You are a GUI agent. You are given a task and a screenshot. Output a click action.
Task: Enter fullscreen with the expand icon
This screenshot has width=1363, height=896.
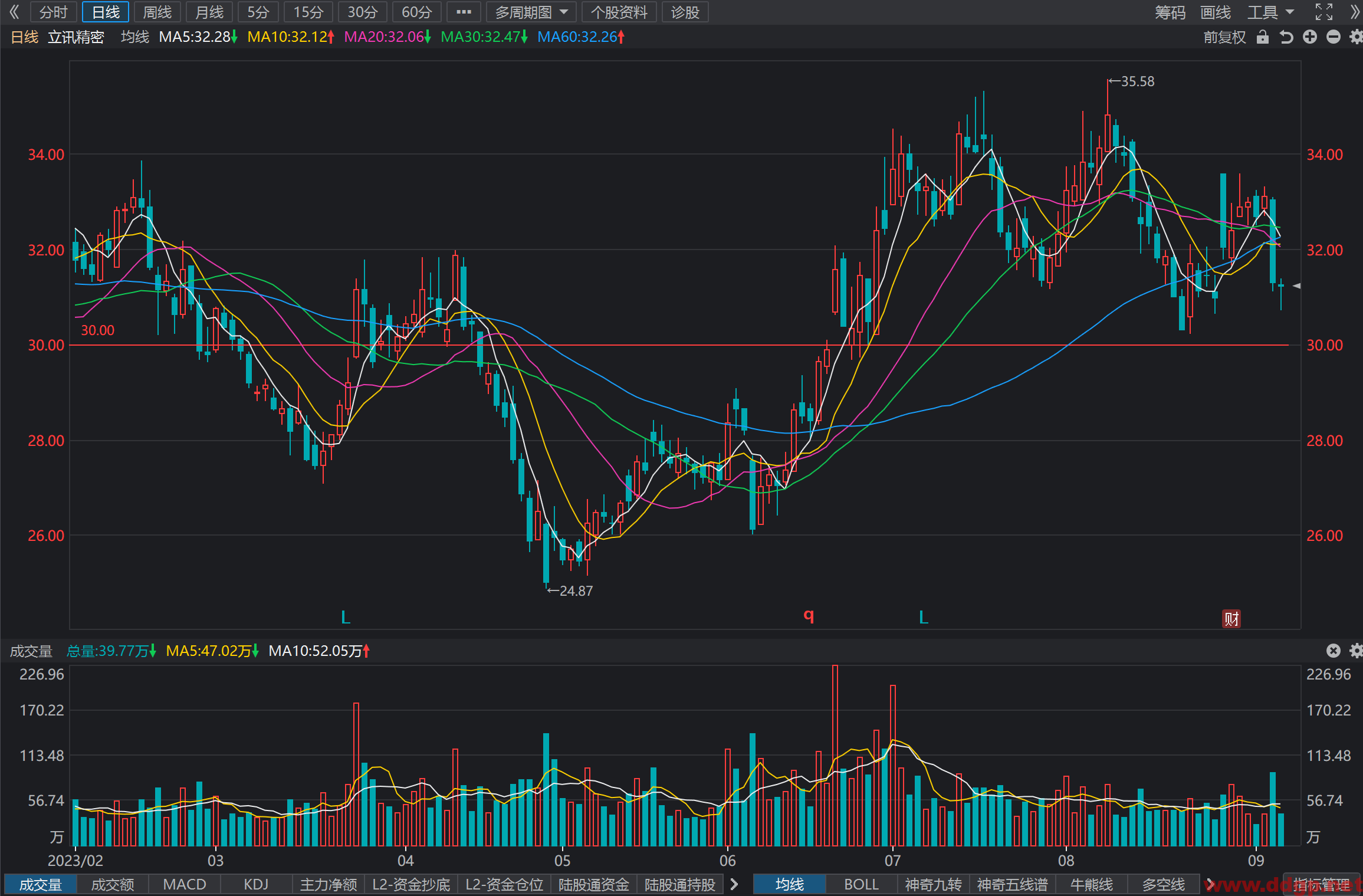(1324, 12)
